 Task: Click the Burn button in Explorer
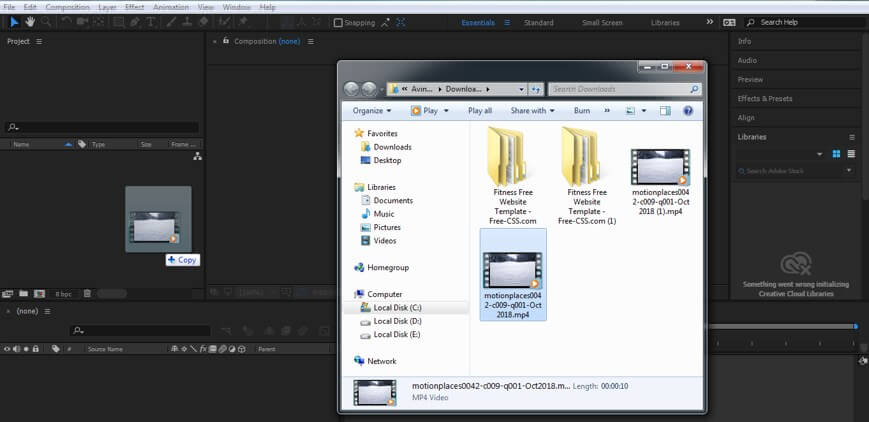582,110
